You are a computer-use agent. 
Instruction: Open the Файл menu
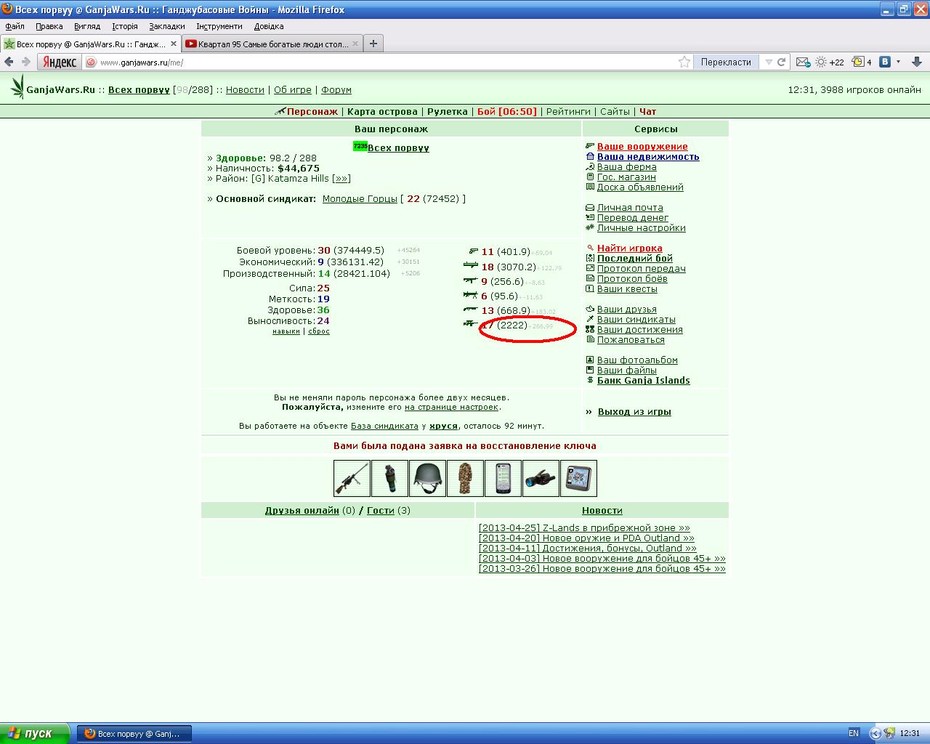[15, 26]
